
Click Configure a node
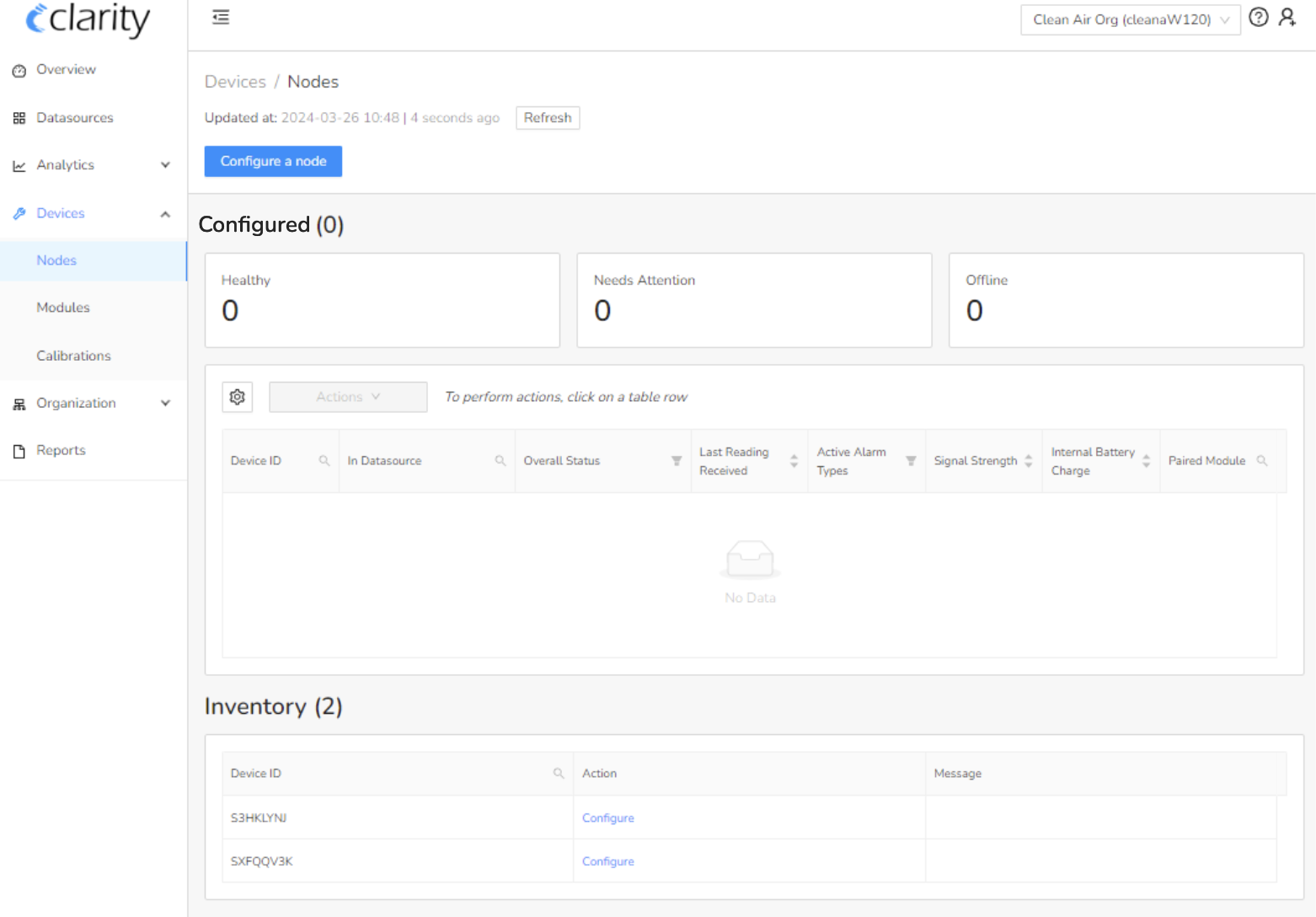(272, 161)
